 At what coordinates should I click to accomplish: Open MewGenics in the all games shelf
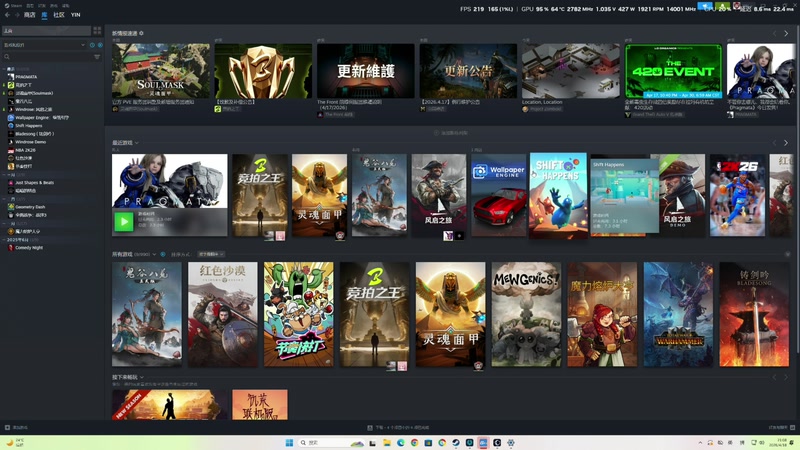point(526,314)
